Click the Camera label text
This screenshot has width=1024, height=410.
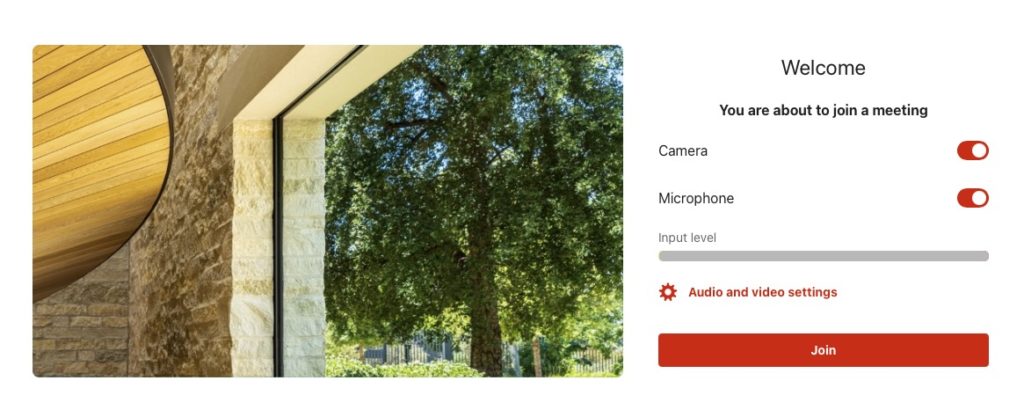682,151
